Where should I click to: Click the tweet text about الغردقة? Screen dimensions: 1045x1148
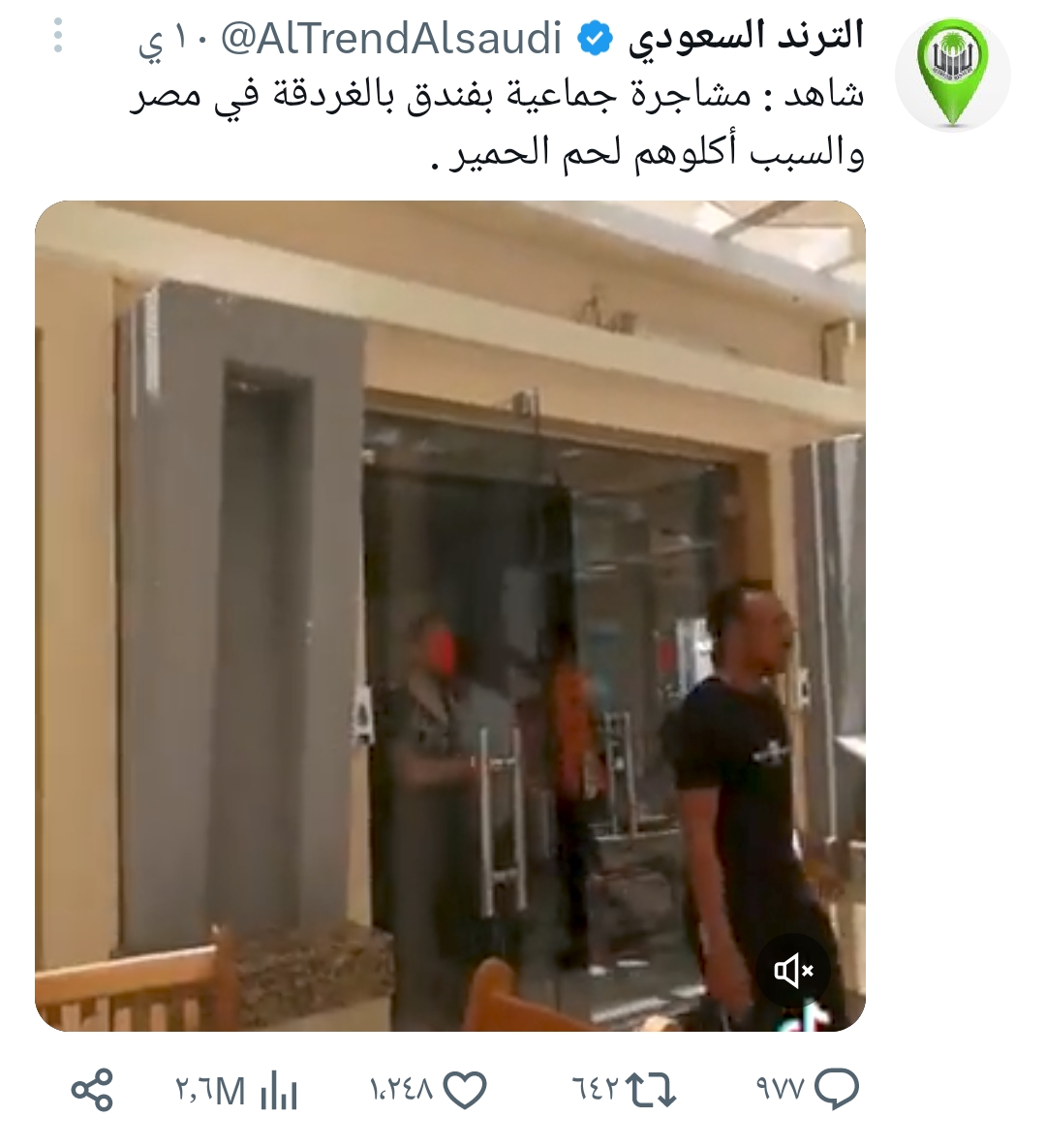point(498,124)
